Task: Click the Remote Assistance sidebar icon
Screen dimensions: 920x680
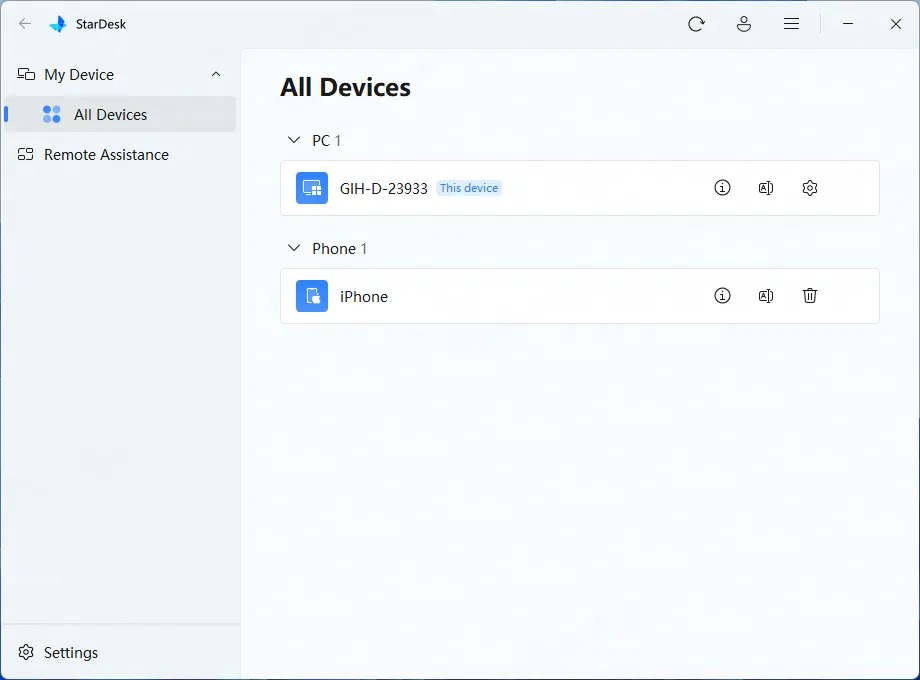Action: 25,154
